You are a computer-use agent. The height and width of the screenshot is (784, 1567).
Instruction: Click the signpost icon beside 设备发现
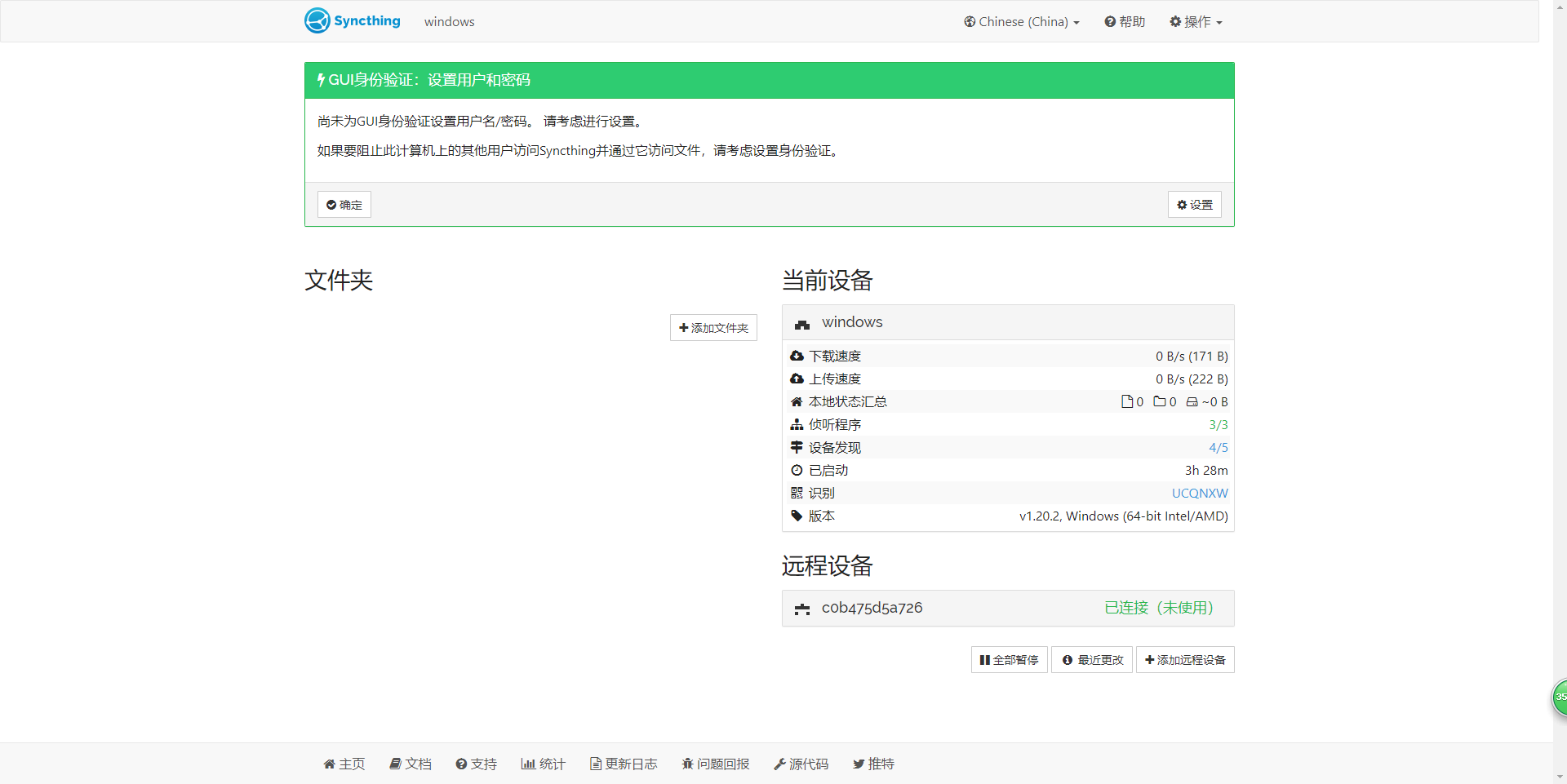pos(797,447)
